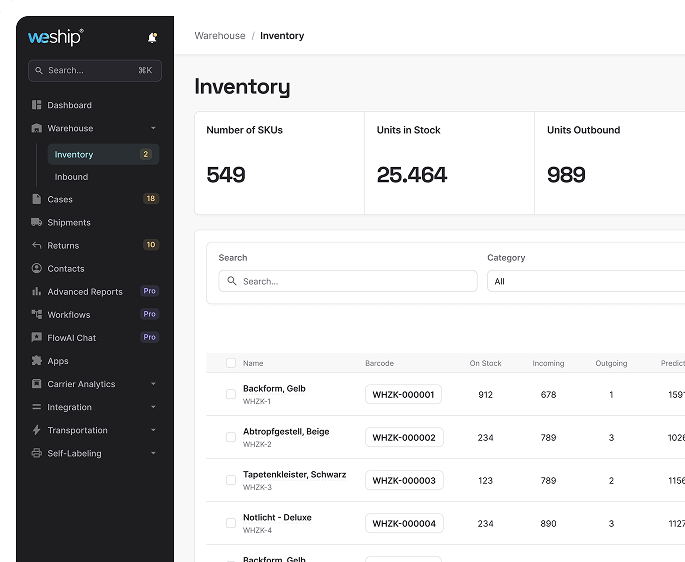Click barcode button WHZK-000002
Screen dimensions: 685x562
pos(404,438)
